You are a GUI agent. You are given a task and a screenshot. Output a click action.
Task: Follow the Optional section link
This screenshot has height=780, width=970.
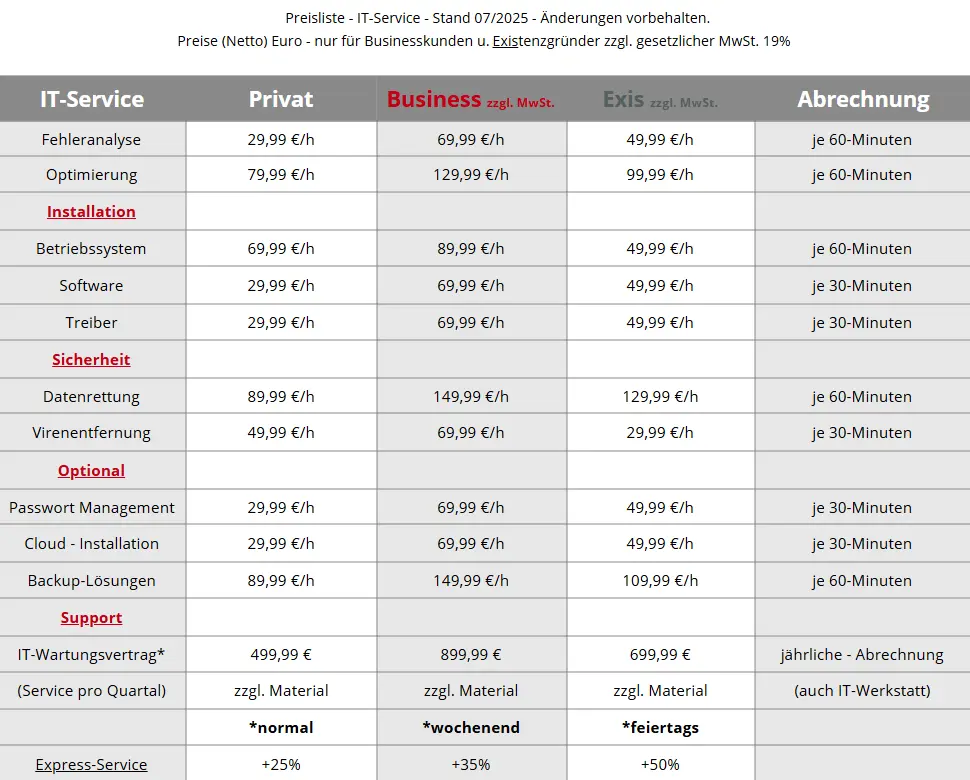click(x=91, y=471)
